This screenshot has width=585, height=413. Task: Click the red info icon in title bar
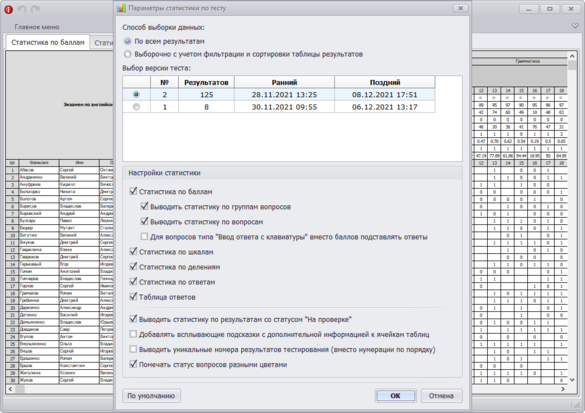point(8,10)
